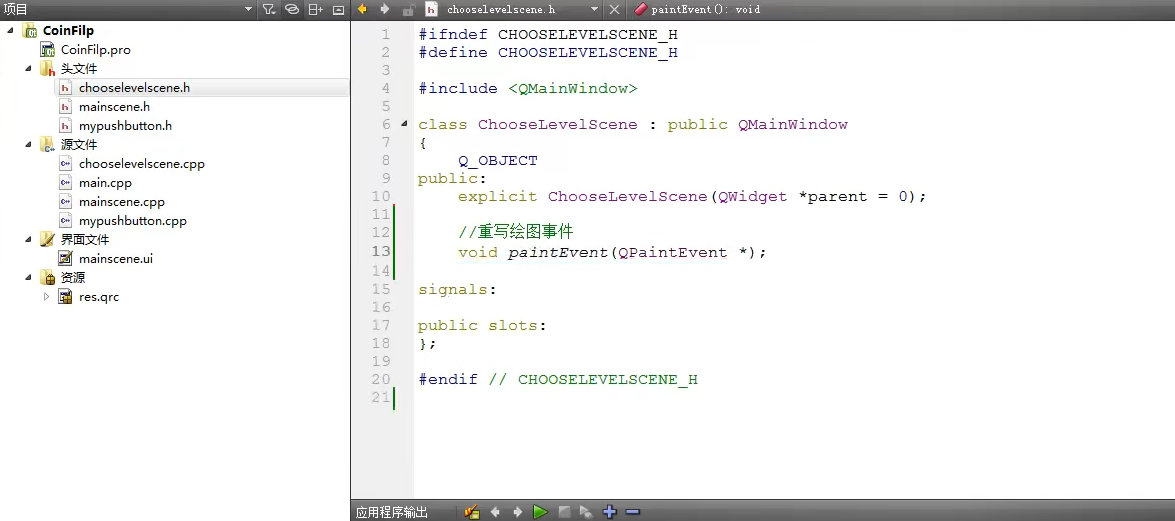Place cursor on ChooseLevelScene class name
This screenshot has height=521, width=1175.
[x=558, y=124]
